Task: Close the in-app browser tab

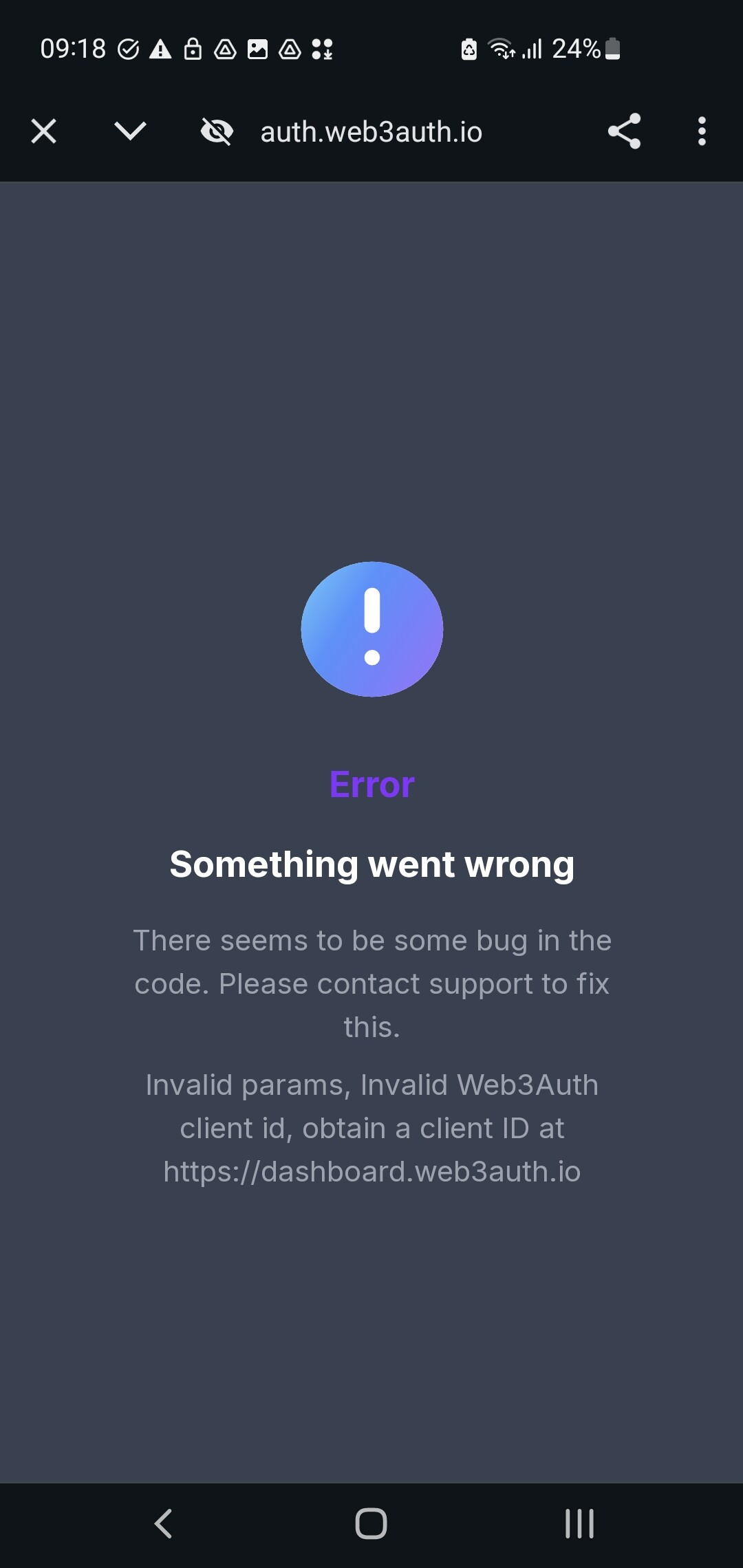Action: (x=44, y=131)
